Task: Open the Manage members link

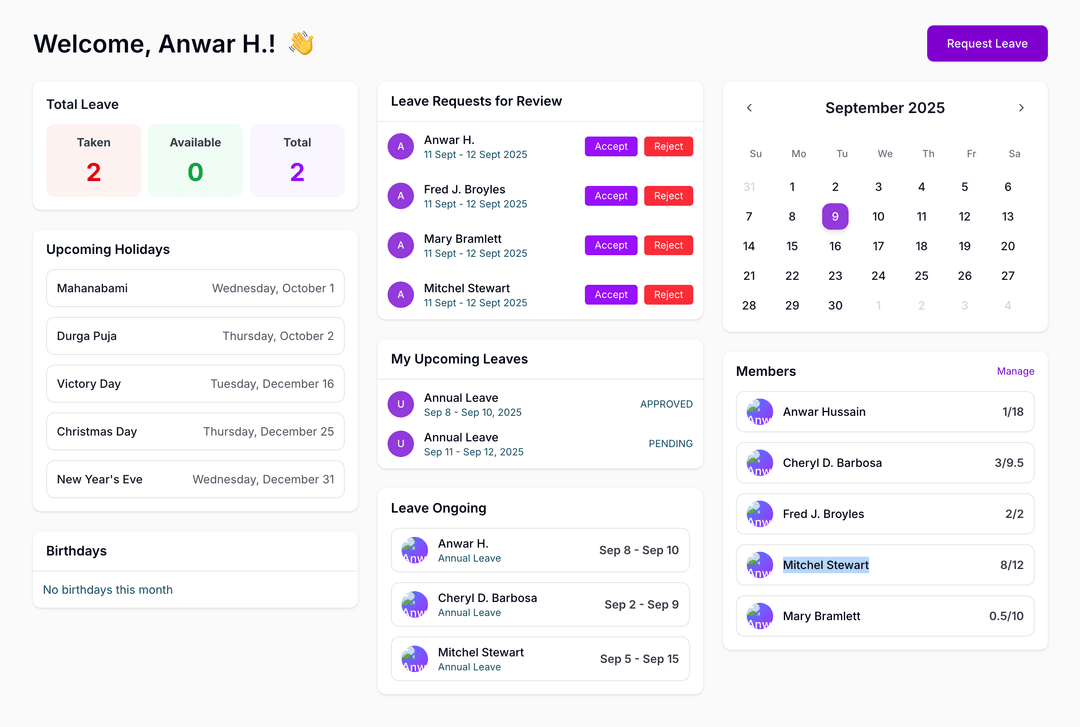Action: [x=1015, y=371]
